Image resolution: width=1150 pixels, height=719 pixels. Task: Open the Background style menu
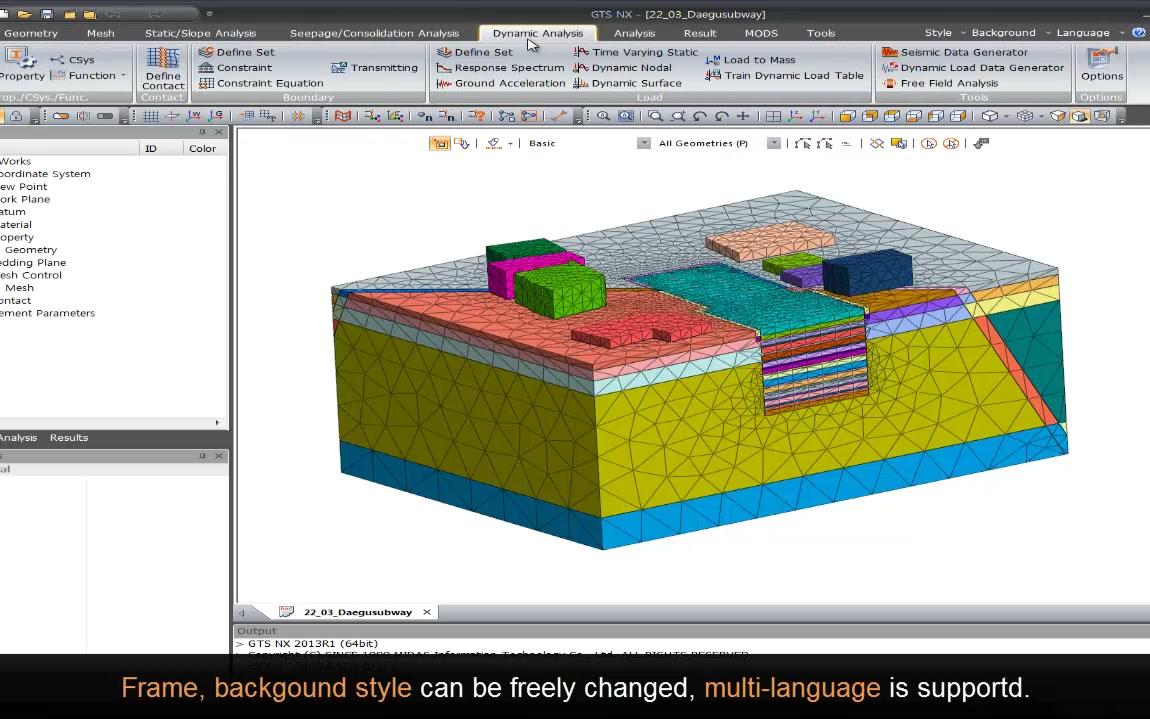1003,33
